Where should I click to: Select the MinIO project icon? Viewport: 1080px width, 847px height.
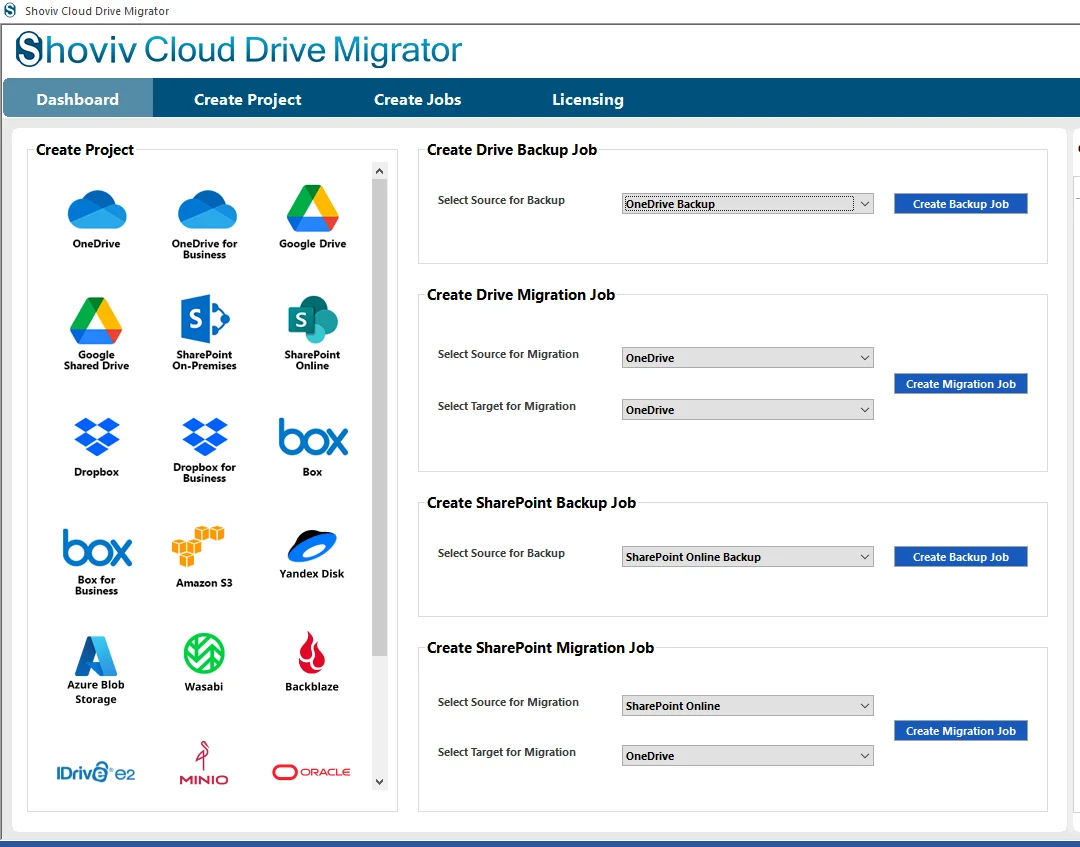pyautogui.click(x=203, y=763)
